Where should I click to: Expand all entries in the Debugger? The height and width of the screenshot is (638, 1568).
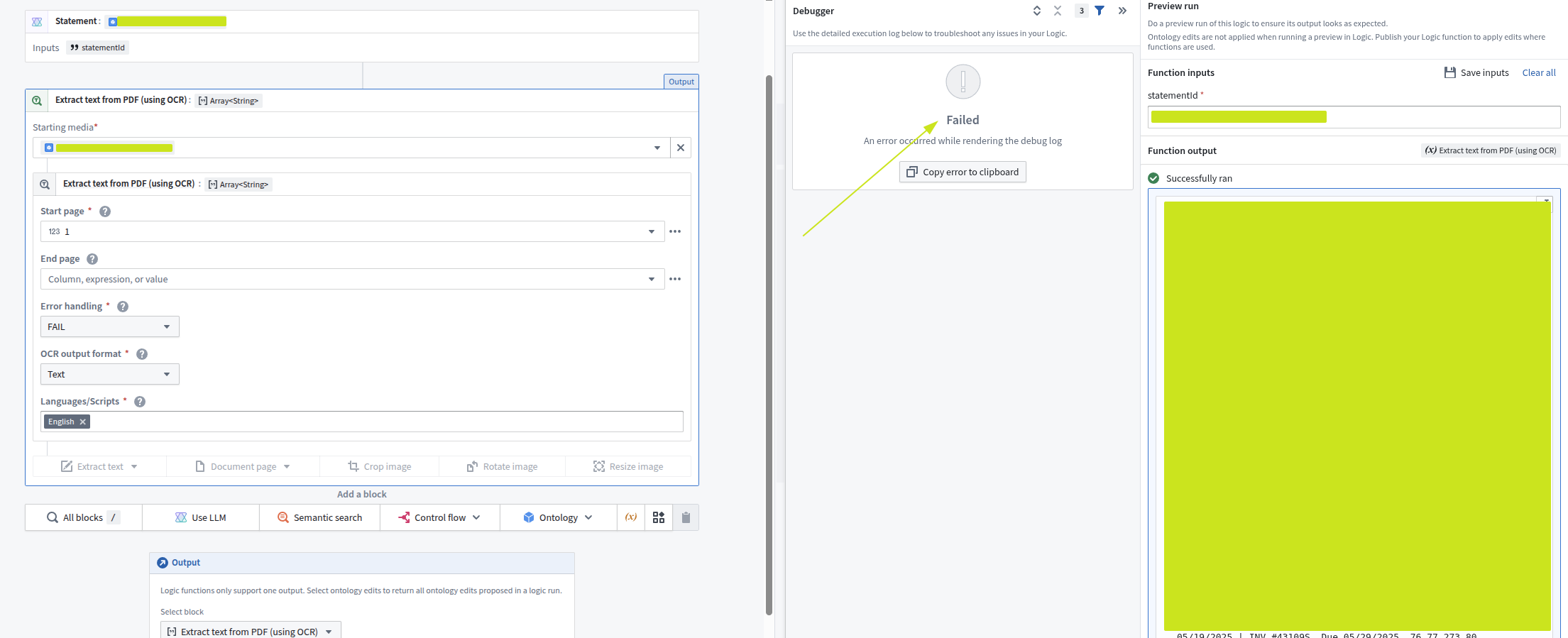point(1037,11)
